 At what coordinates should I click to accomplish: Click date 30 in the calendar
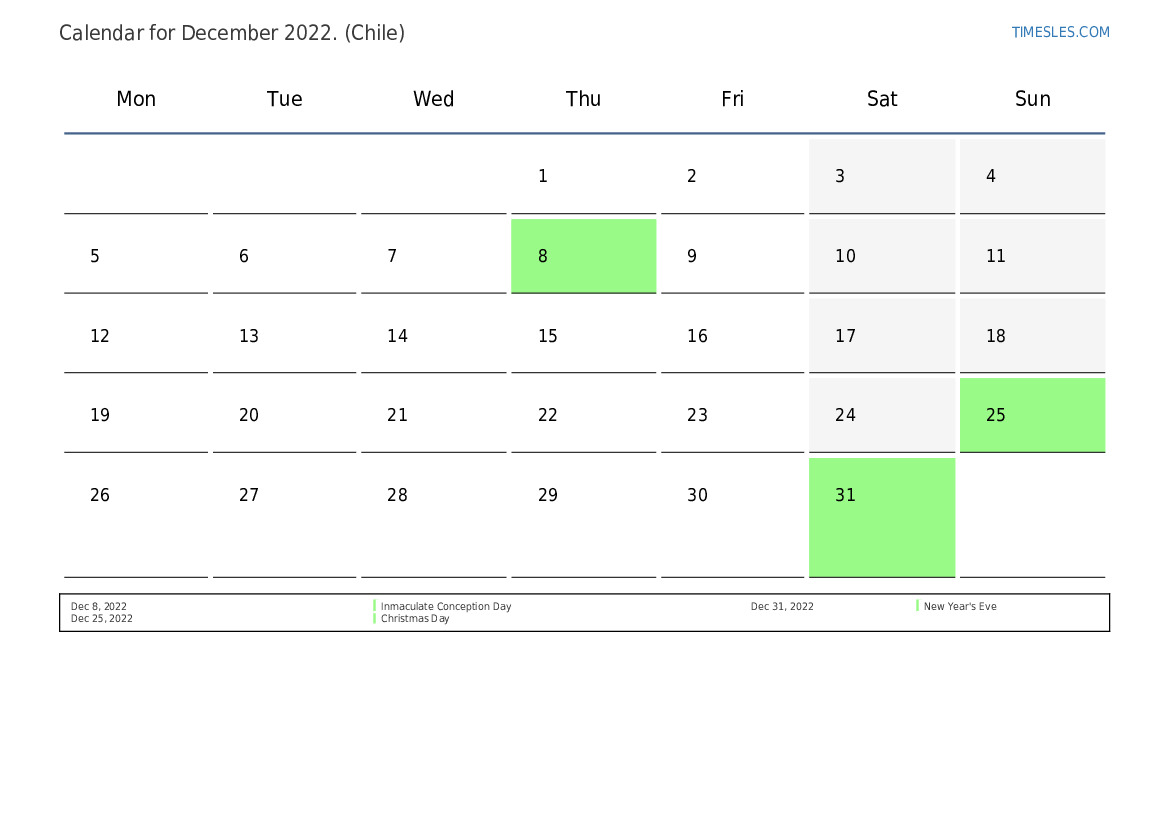[732, 495]
